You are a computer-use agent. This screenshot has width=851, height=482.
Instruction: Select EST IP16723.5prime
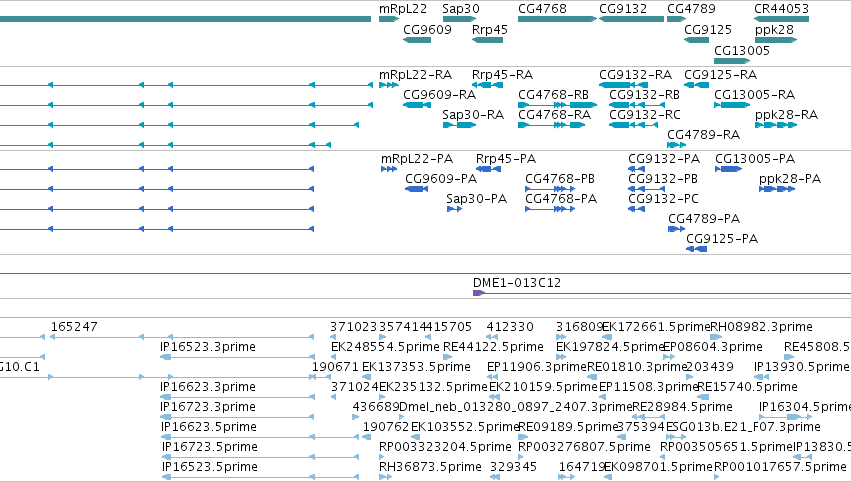point(209,447)
